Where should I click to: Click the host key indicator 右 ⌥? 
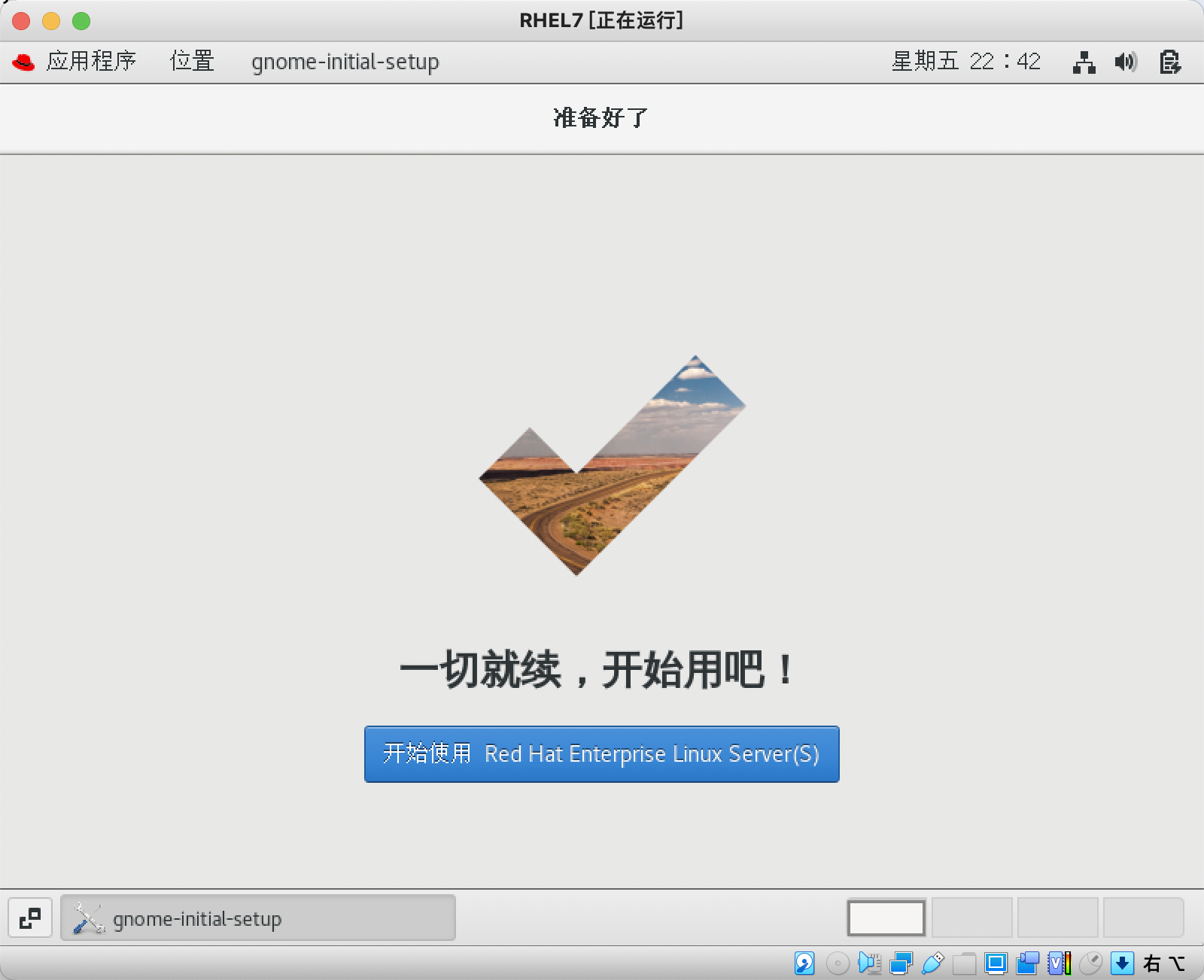pyautogui.click(x=1164, y=963)
